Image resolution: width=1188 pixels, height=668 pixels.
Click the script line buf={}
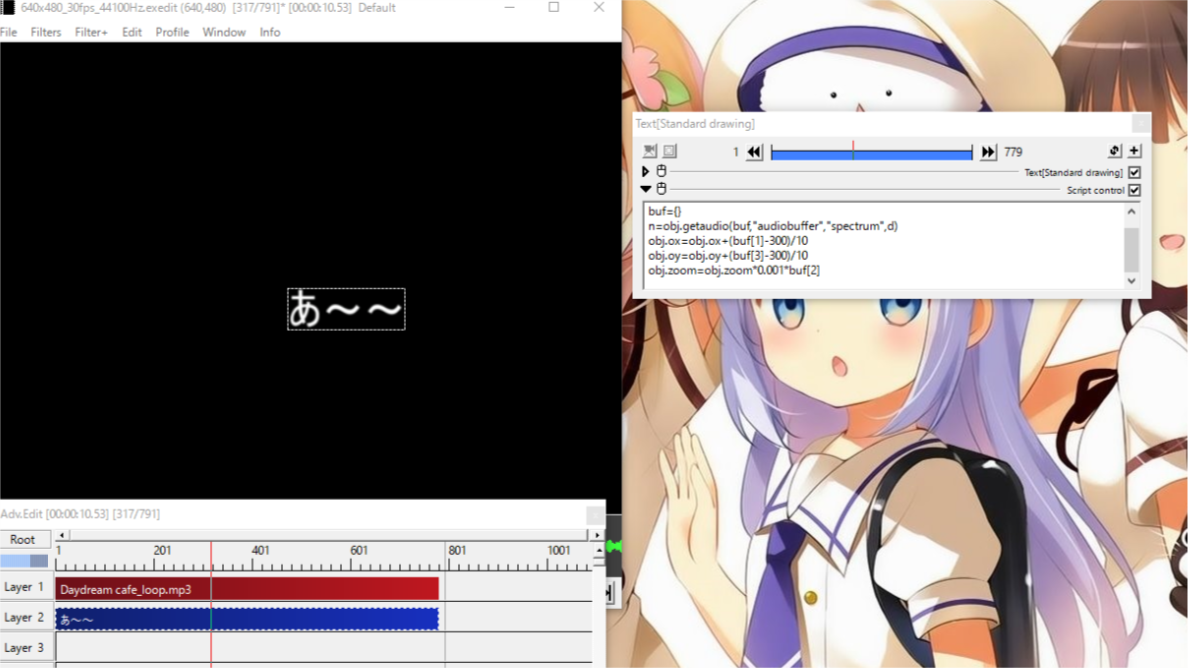(664, 211)
